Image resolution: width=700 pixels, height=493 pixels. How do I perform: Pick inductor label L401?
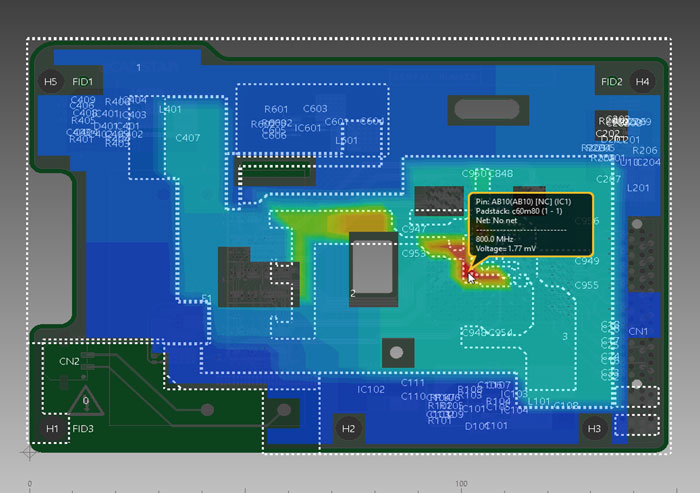170,109
